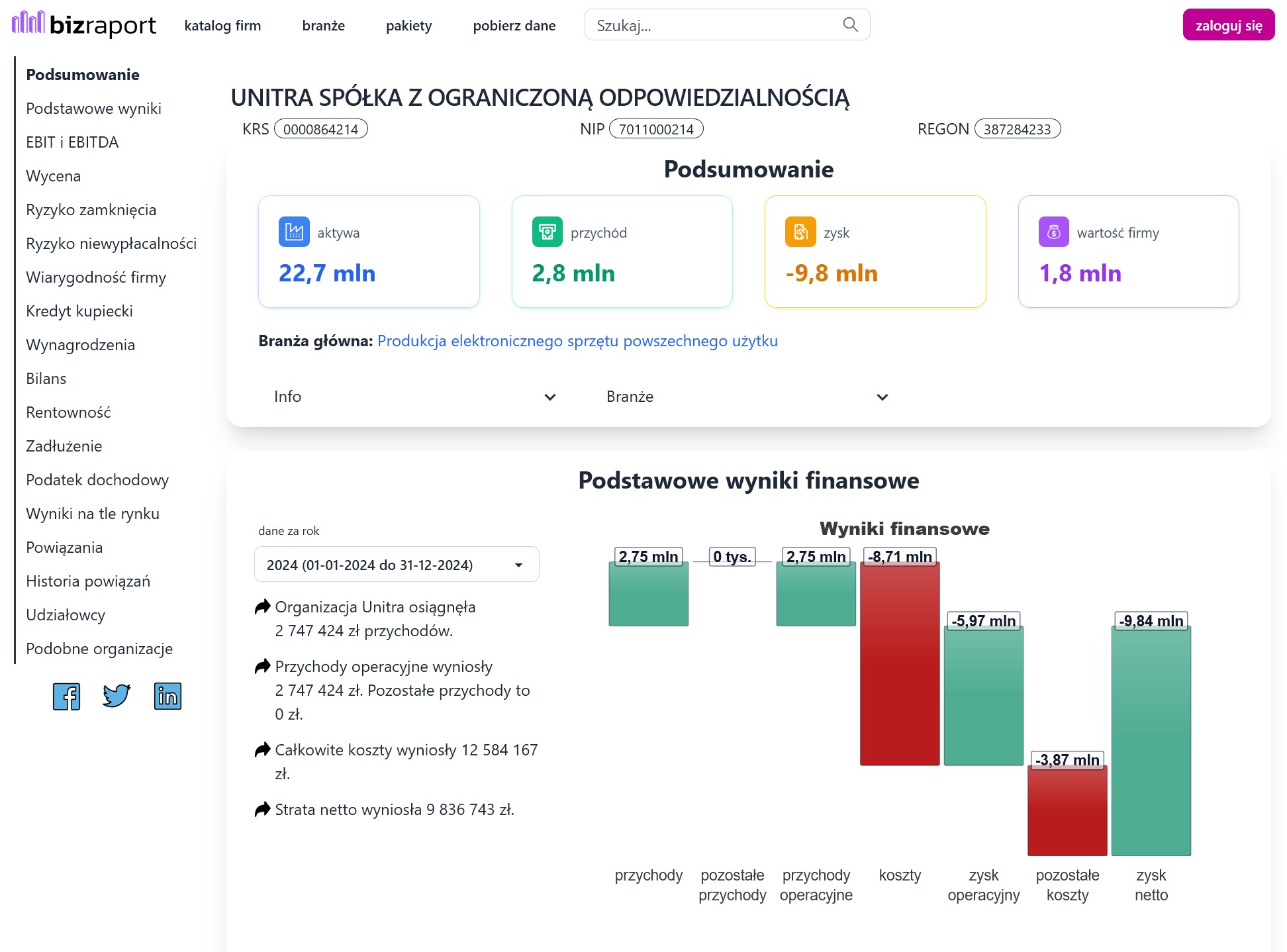Open Produkcja elektronicznego sprzętu industry link

[x=577, y=341]
